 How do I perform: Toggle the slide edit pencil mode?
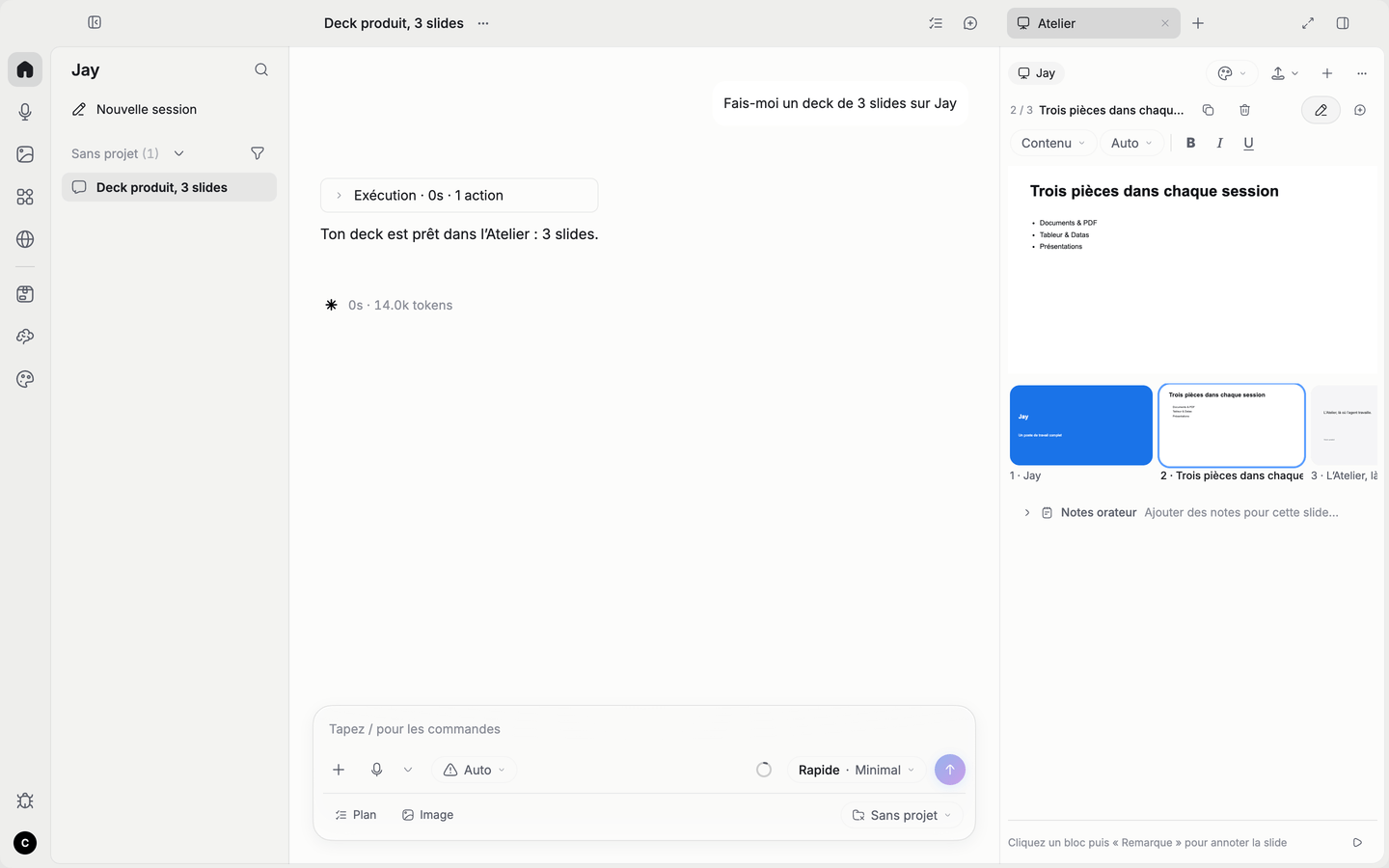pos(1321,110)
